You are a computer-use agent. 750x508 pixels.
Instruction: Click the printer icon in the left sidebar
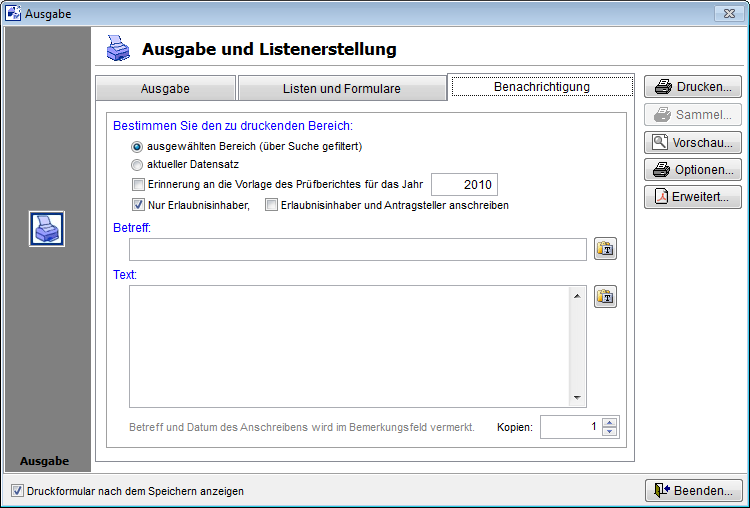tap(46, 229)
